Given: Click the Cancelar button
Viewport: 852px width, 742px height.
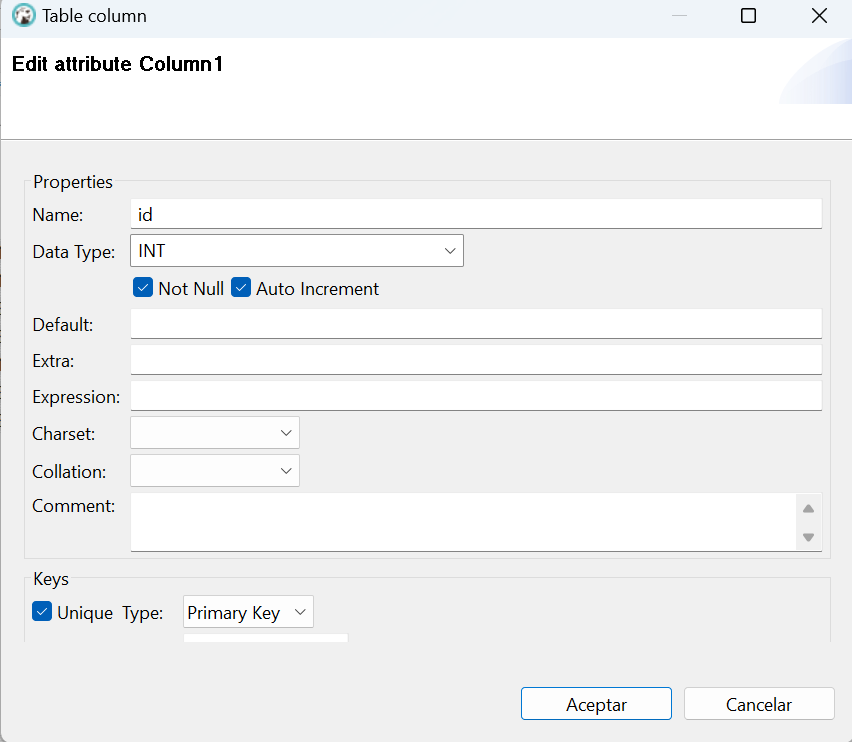Looking at the screenshot, I should coord(759,703).
